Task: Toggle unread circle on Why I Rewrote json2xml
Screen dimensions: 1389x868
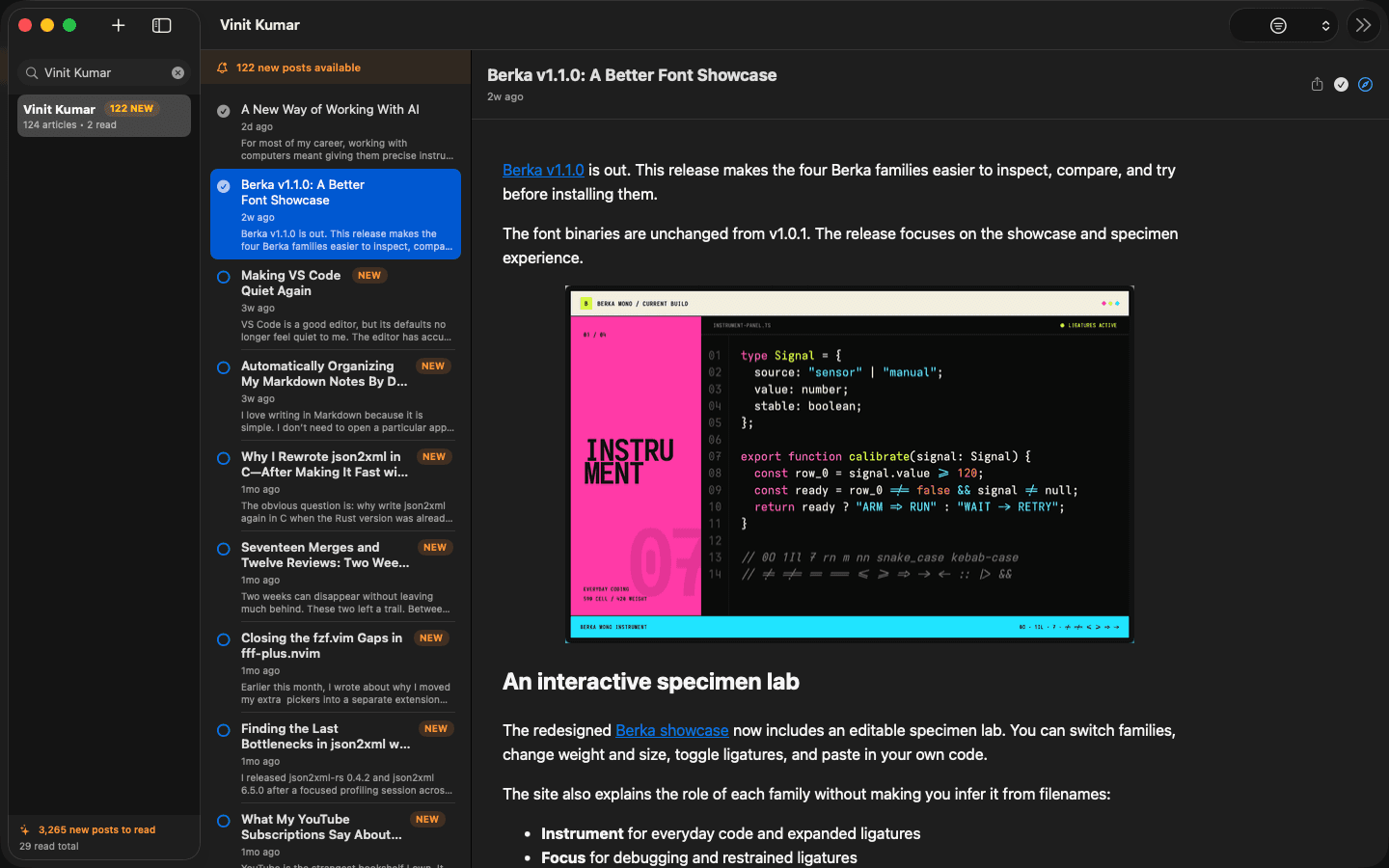Action: point(223,458)
